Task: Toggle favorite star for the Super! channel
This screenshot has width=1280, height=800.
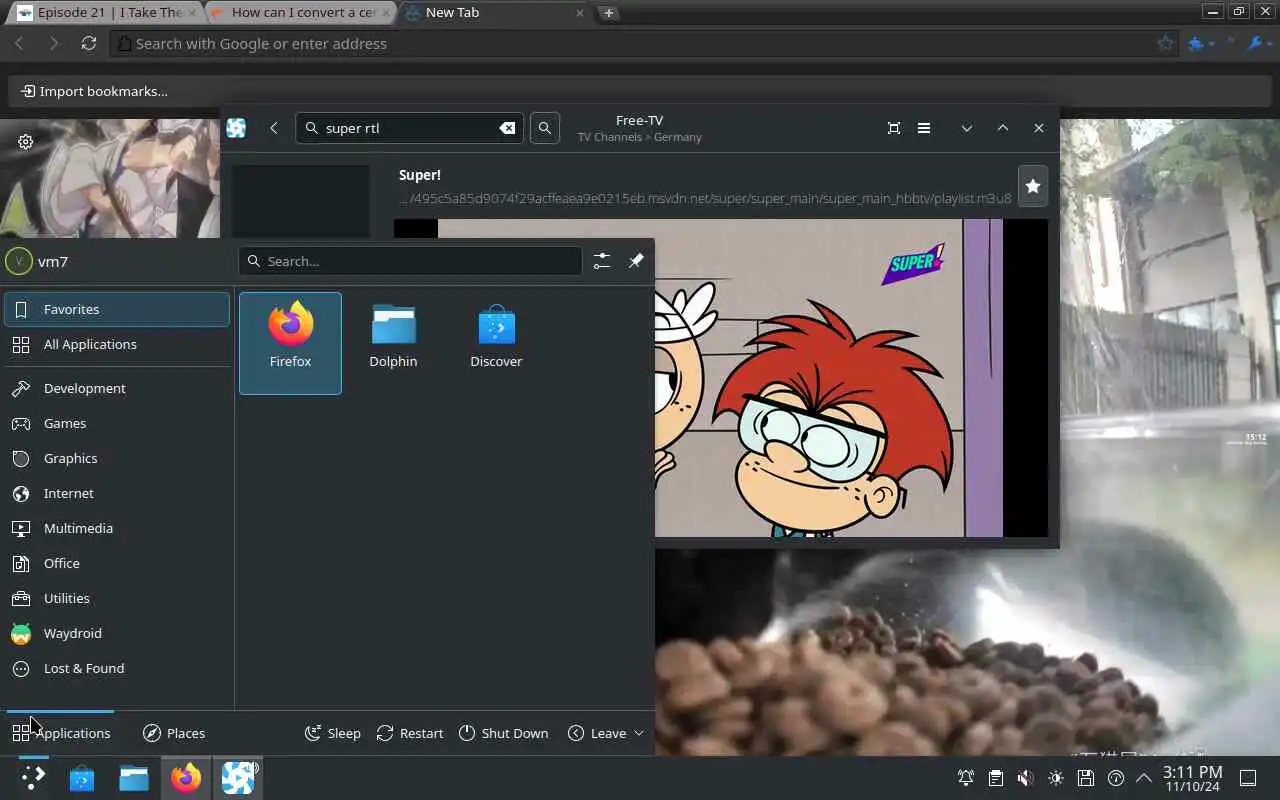Action: [1032, 186]
